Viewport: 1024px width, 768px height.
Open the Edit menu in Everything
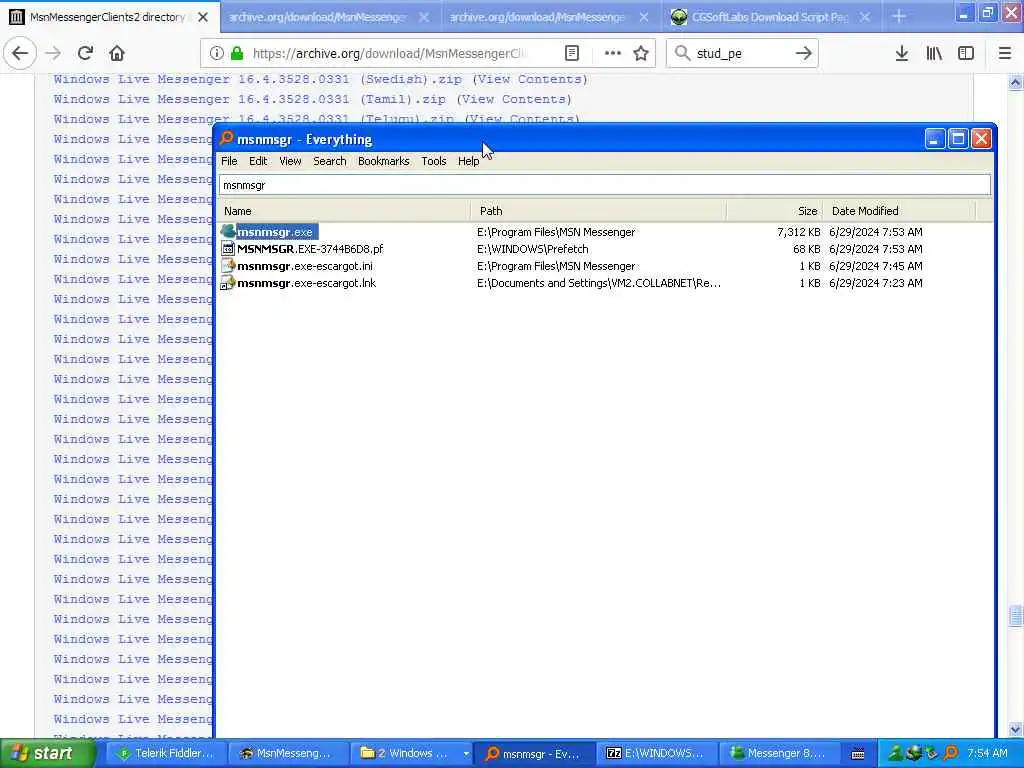coord(258,161)
